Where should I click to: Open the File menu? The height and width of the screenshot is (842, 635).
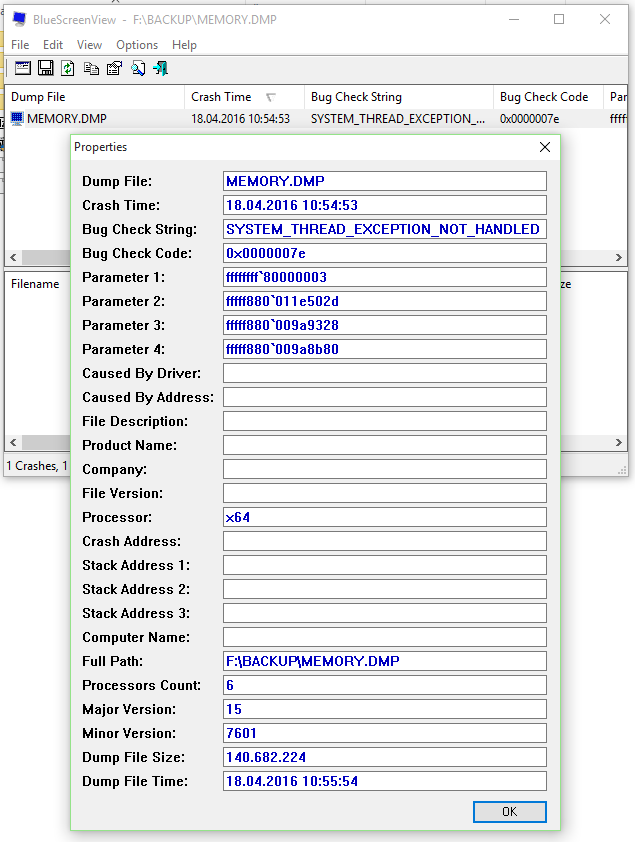[x=20, y=45]
